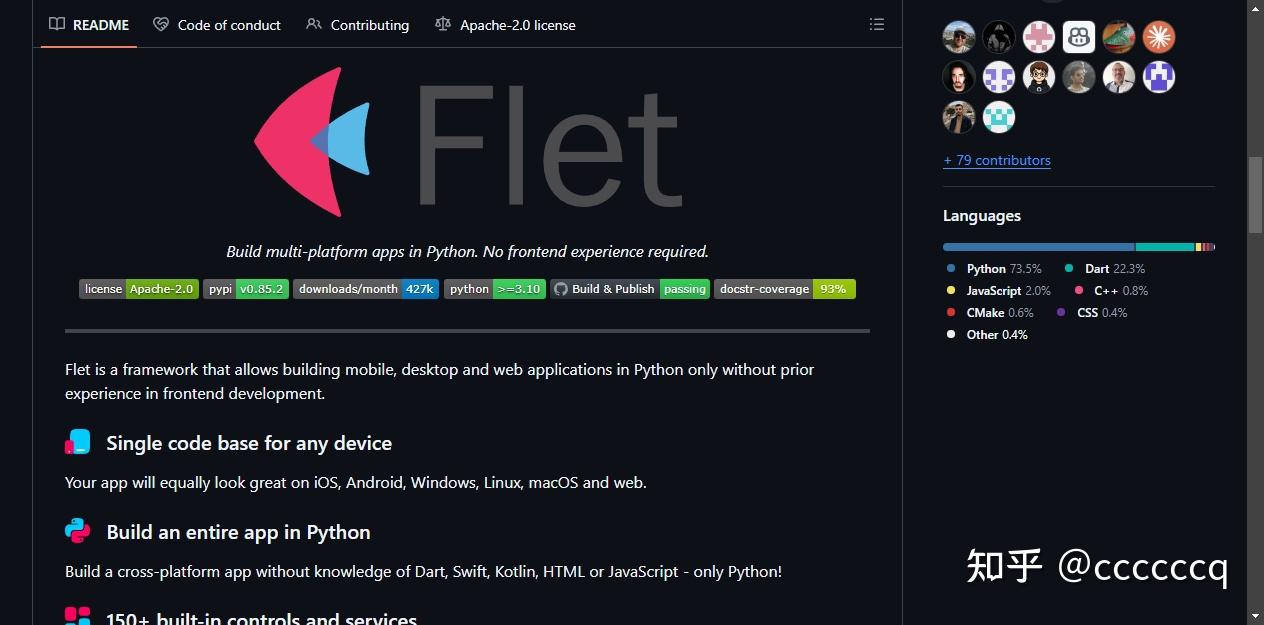
Task: Click the 'Build a cross-platform app without knowledge' text
Action: point(424,571)
